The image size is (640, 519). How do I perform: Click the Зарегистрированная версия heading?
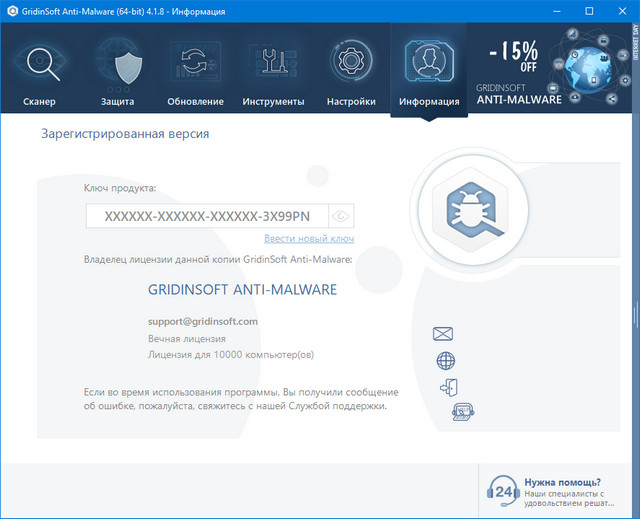(125, 134)
